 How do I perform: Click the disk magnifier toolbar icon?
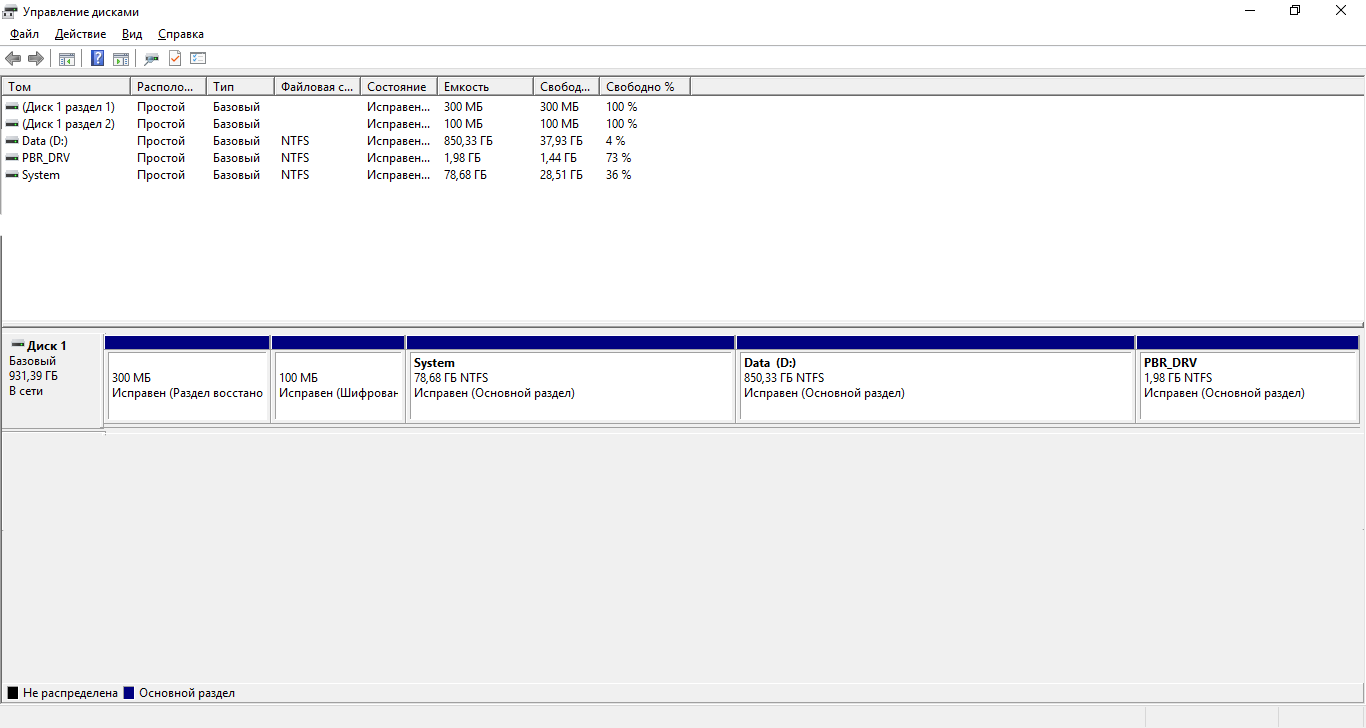[x=152, y=58]
